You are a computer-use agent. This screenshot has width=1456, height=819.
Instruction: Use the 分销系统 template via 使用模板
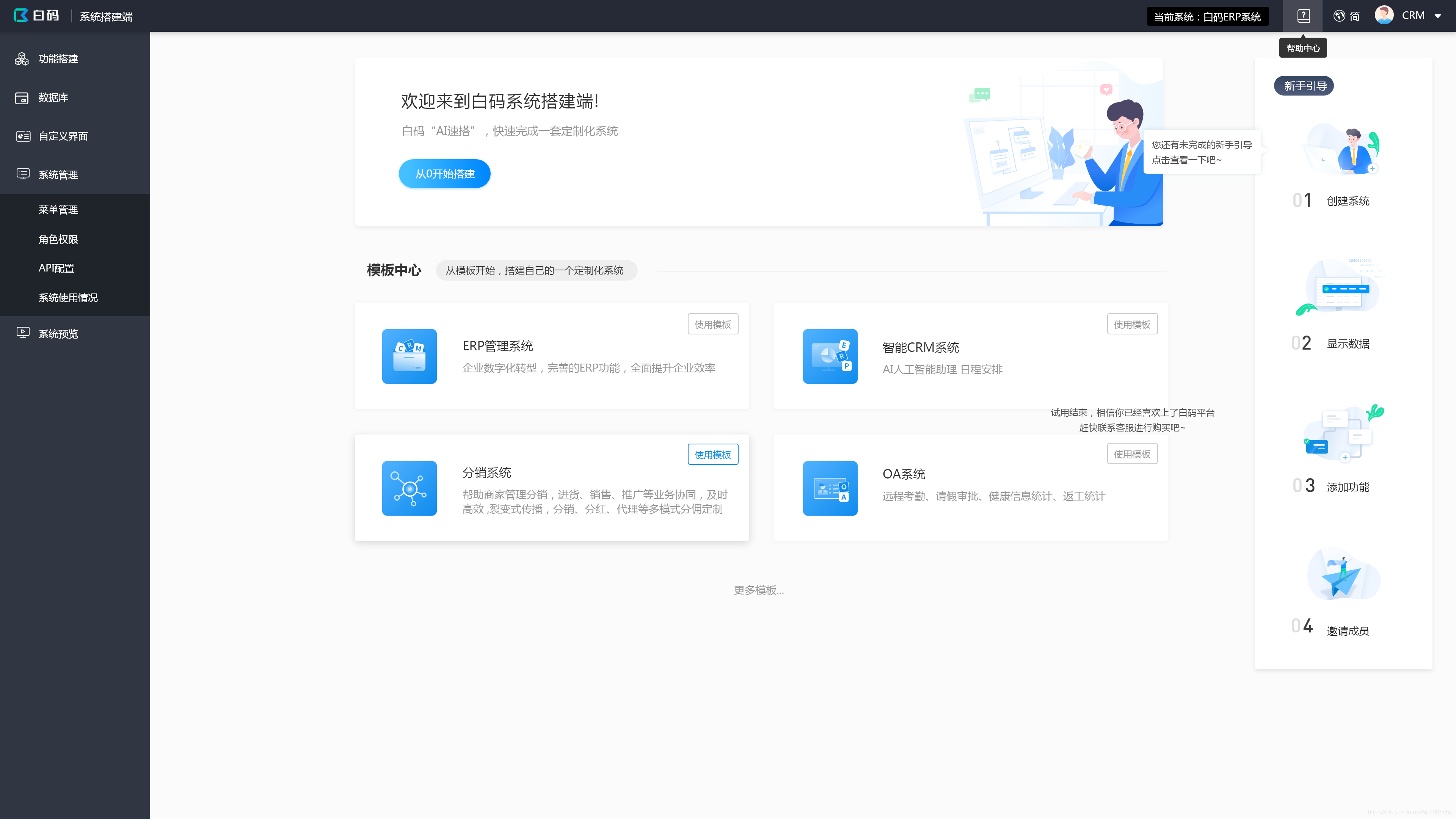click(x=712, y=454)
